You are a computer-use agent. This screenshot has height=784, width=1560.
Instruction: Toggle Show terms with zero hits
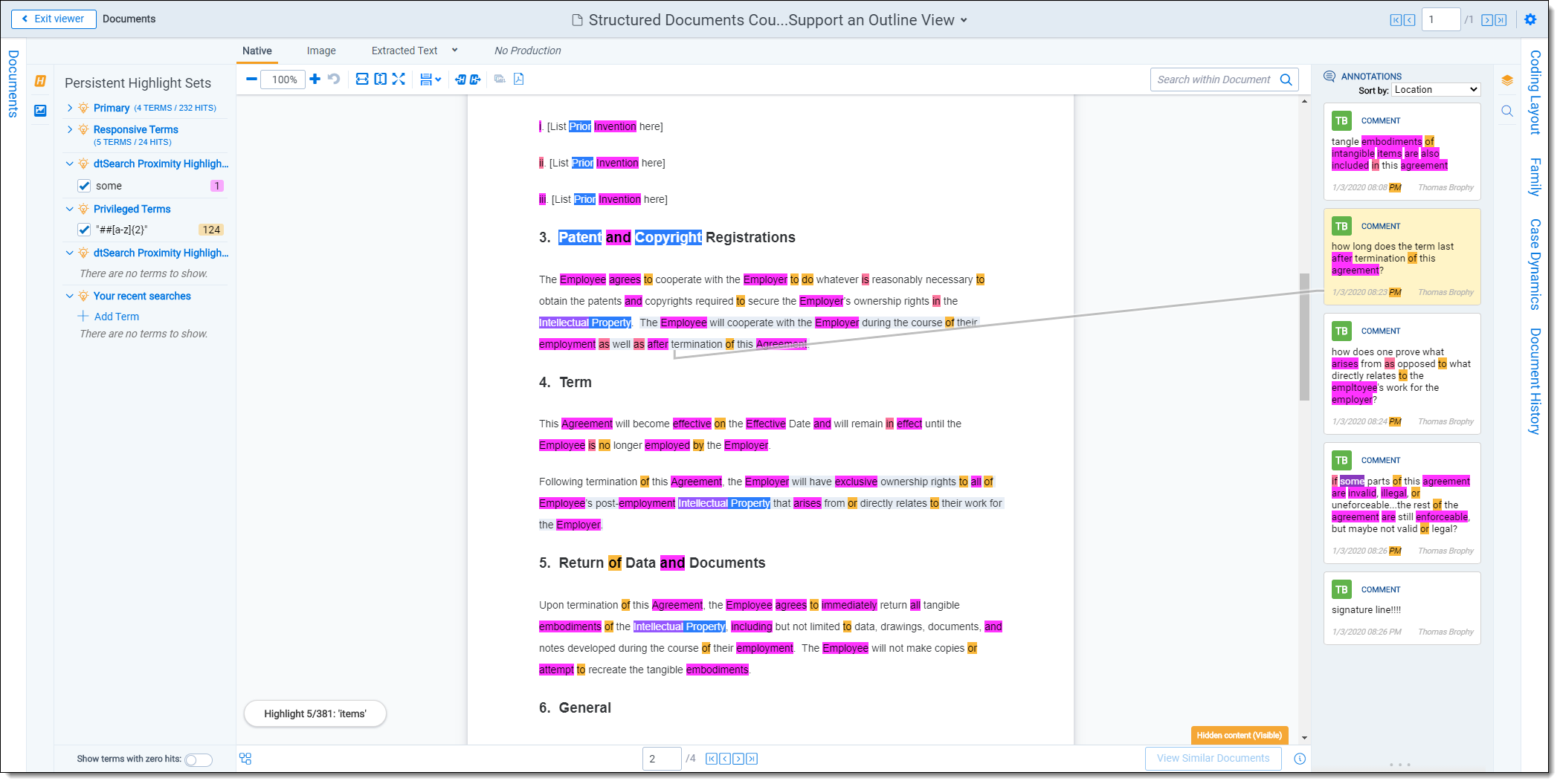click(199, 759)
